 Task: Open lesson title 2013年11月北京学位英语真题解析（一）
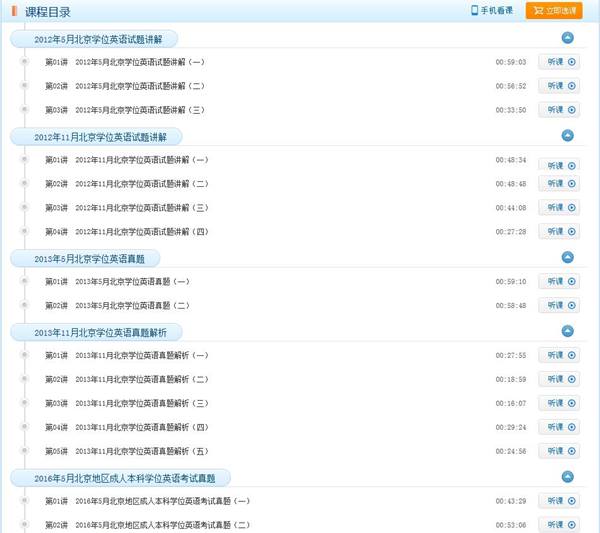coord(142,355)
